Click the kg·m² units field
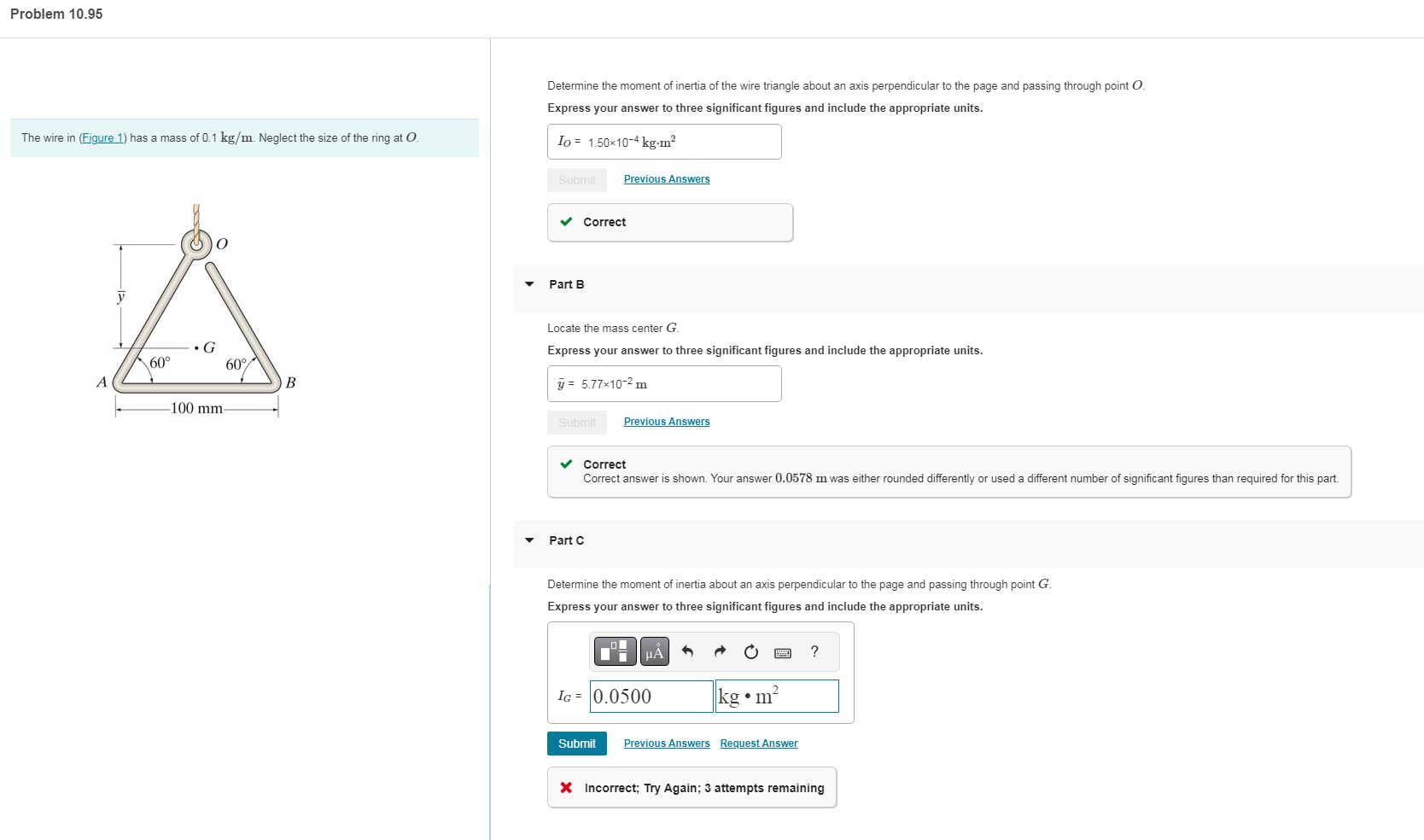Image resolution: width=1424 pixels, height=840 pixels. pyautogui.click(x=777, y=697)
